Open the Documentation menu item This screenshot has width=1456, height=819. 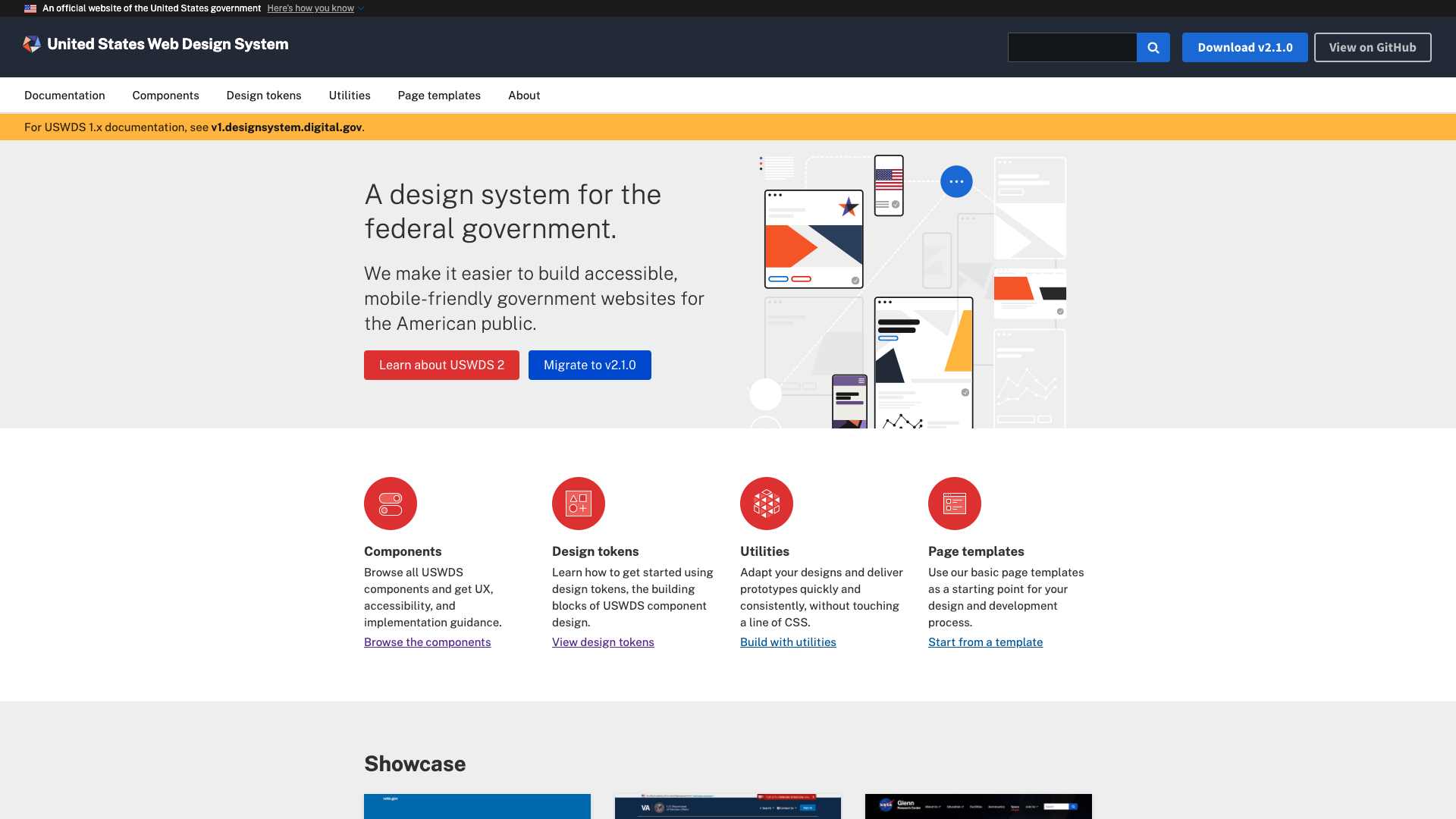tap(64, 96)
